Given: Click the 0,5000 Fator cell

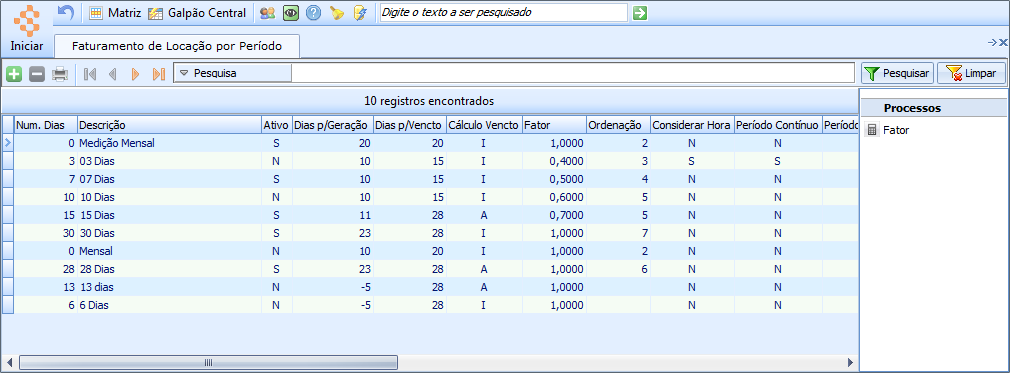Looking at the screenshot, I should click(554, 179).
